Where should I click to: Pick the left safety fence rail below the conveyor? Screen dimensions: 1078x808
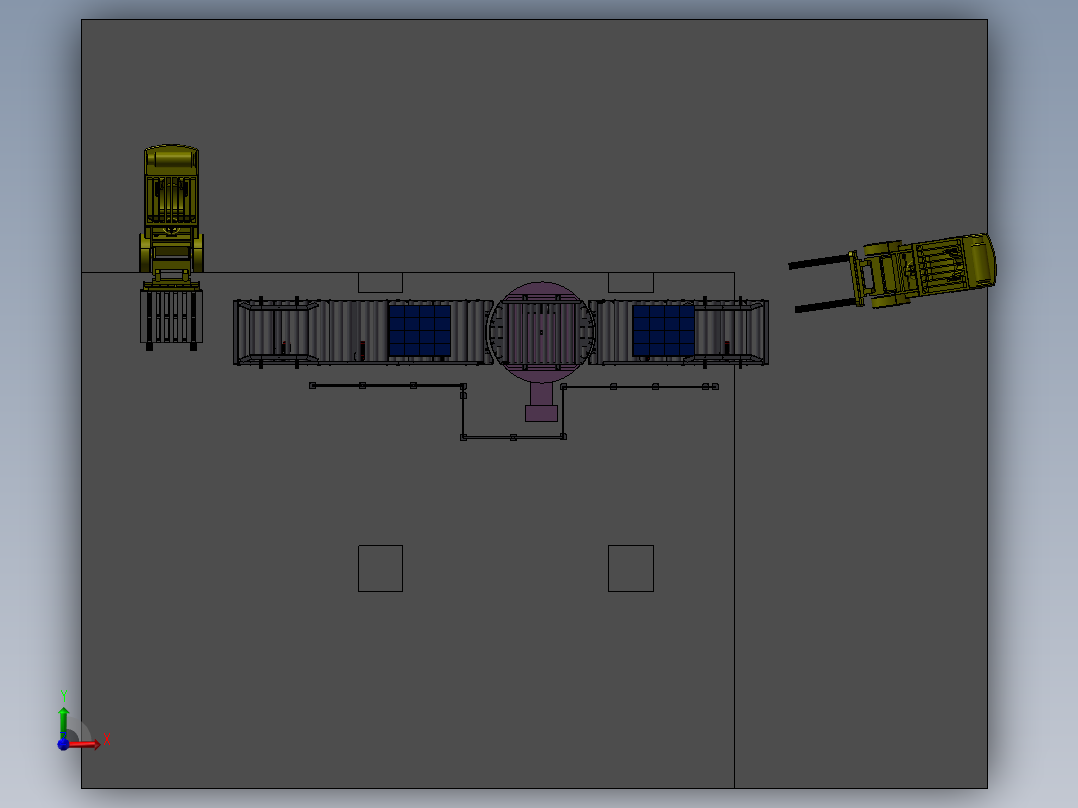(x=388, y=386)
